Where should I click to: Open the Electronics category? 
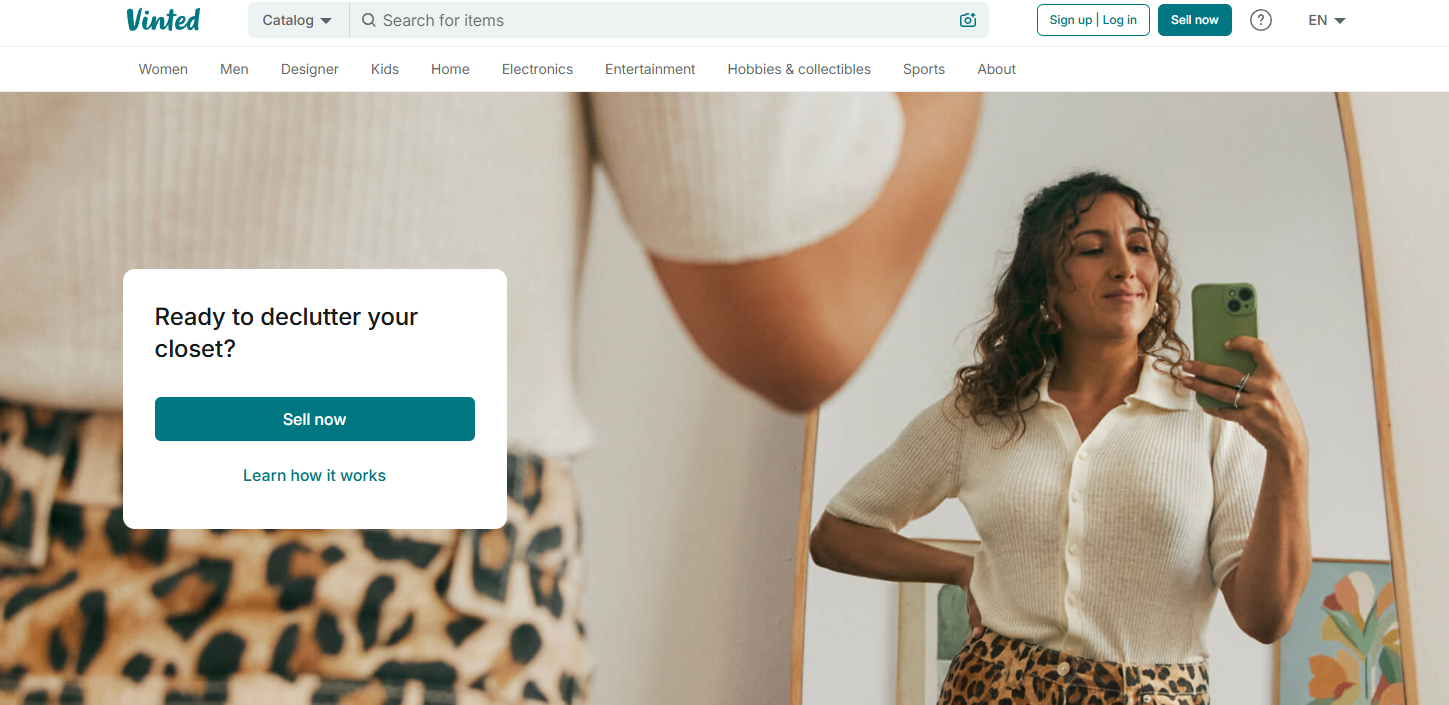[537, 69]
